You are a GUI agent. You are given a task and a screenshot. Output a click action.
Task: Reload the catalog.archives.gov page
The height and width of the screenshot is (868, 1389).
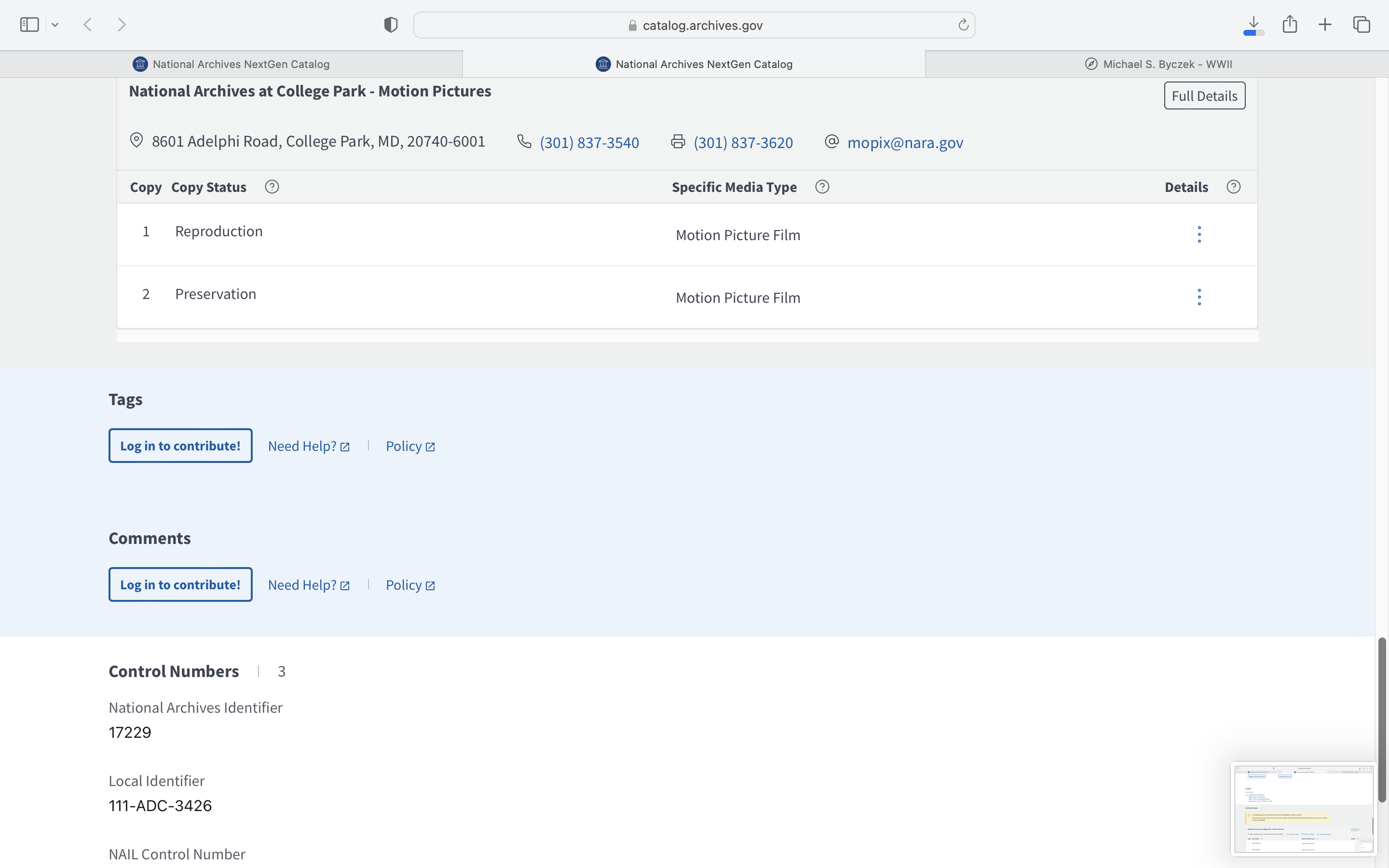click(x=963, y=25)
